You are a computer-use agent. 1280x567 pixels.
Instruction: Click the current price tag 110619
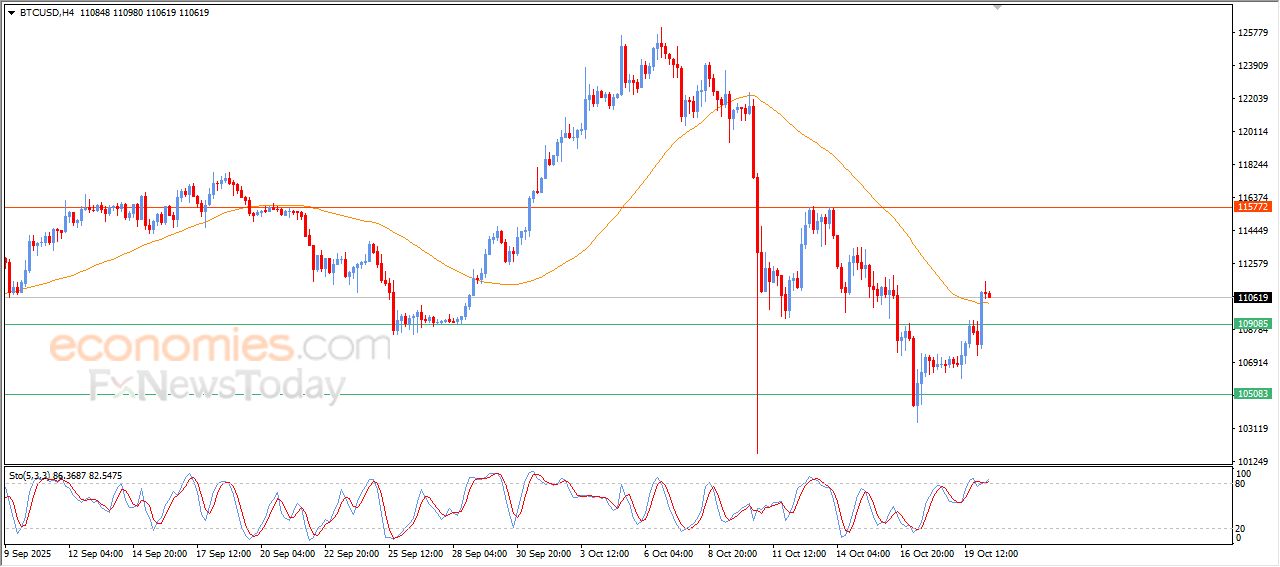pos(1252,298)
